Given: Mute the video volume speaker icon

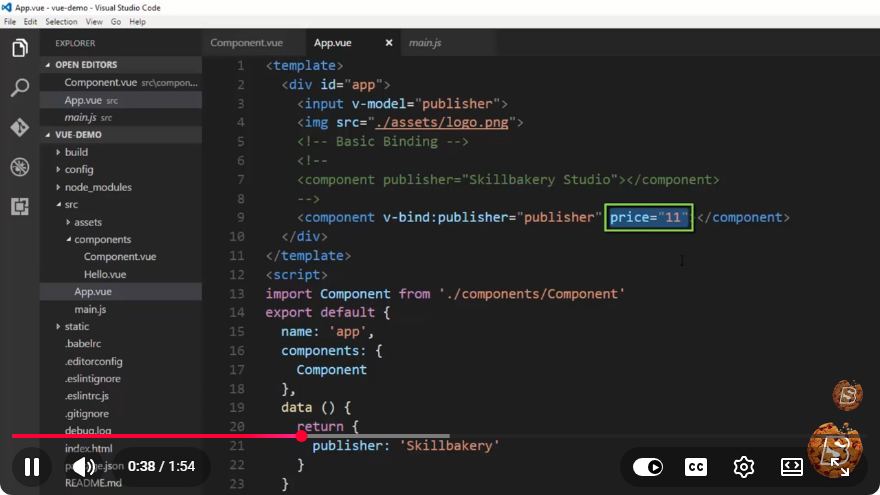Looking at the screenshot, I should [84, 466].
